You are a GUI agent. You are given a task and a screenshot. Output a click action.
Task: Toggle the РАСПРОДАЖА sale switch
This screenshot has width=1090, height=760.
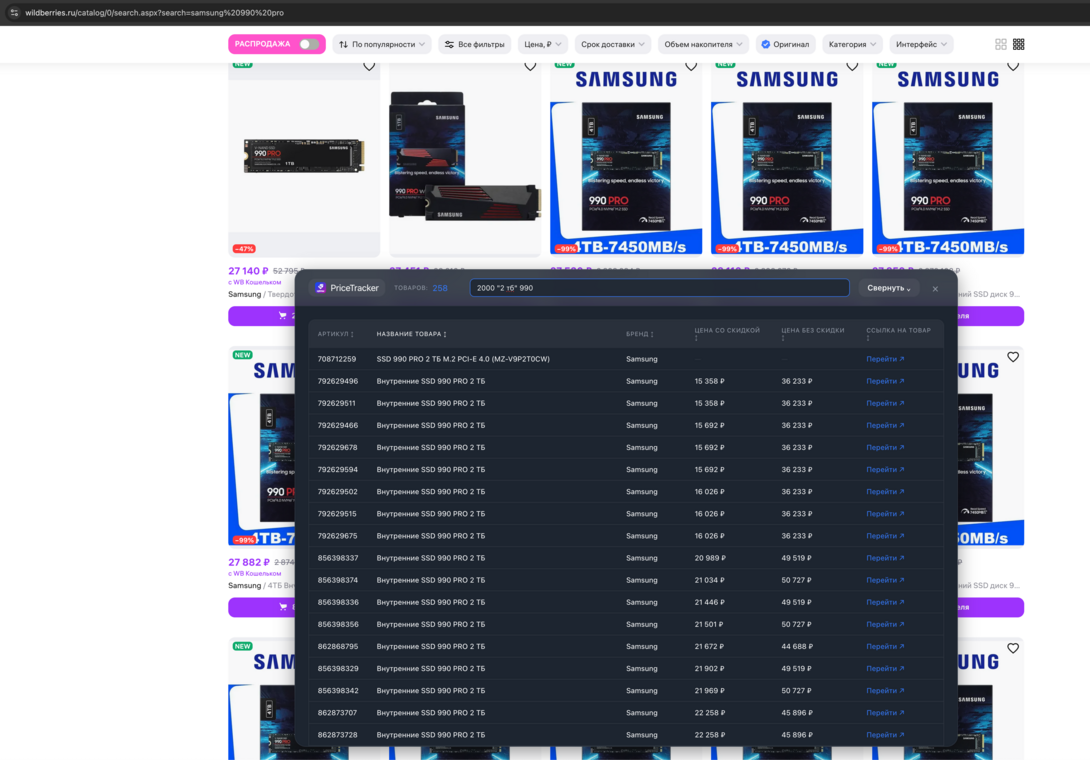pyautogui.click(x=309, y=44)
